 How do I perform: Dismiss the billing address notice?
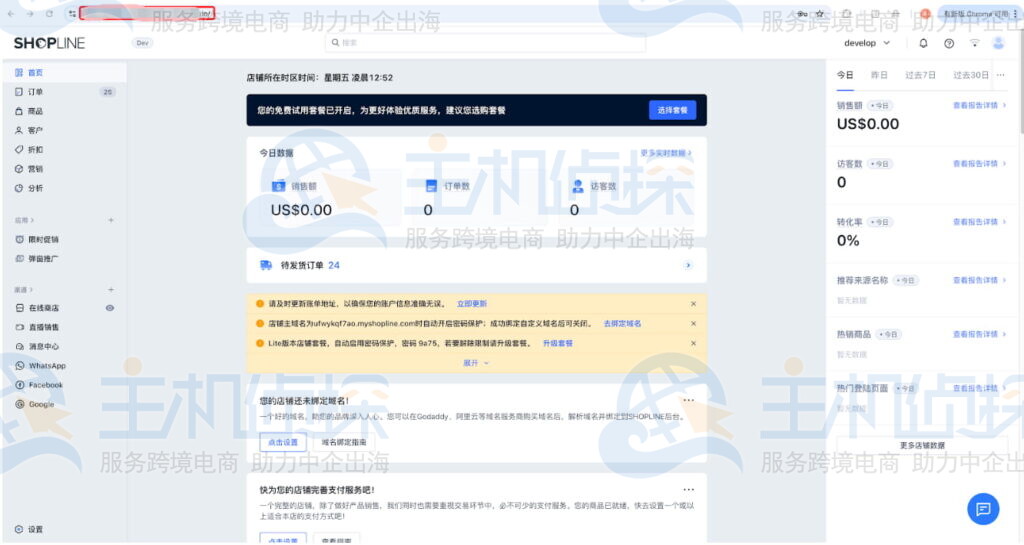coord(694,304)
